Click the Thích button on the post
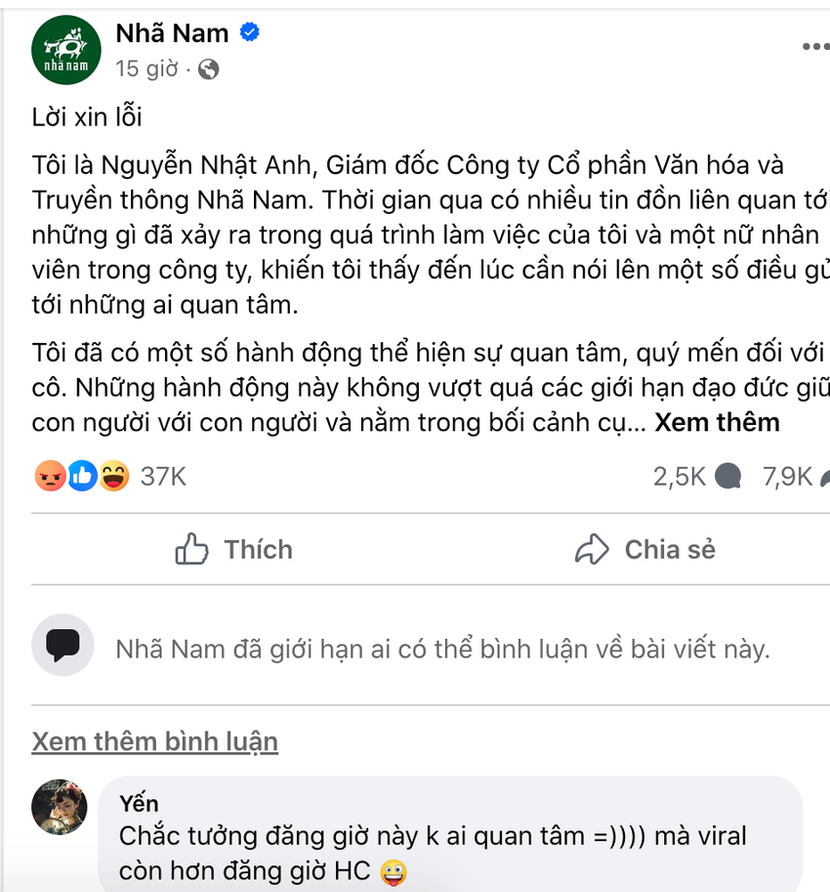The height and width of the screenshot is (892, 830). coord(232,549)
